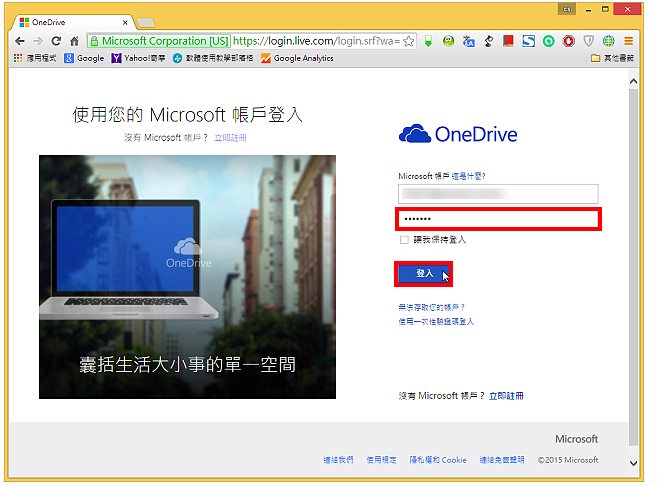
Task: Open the apps grid bookmark shortcut
Action: tap(35, 58)
